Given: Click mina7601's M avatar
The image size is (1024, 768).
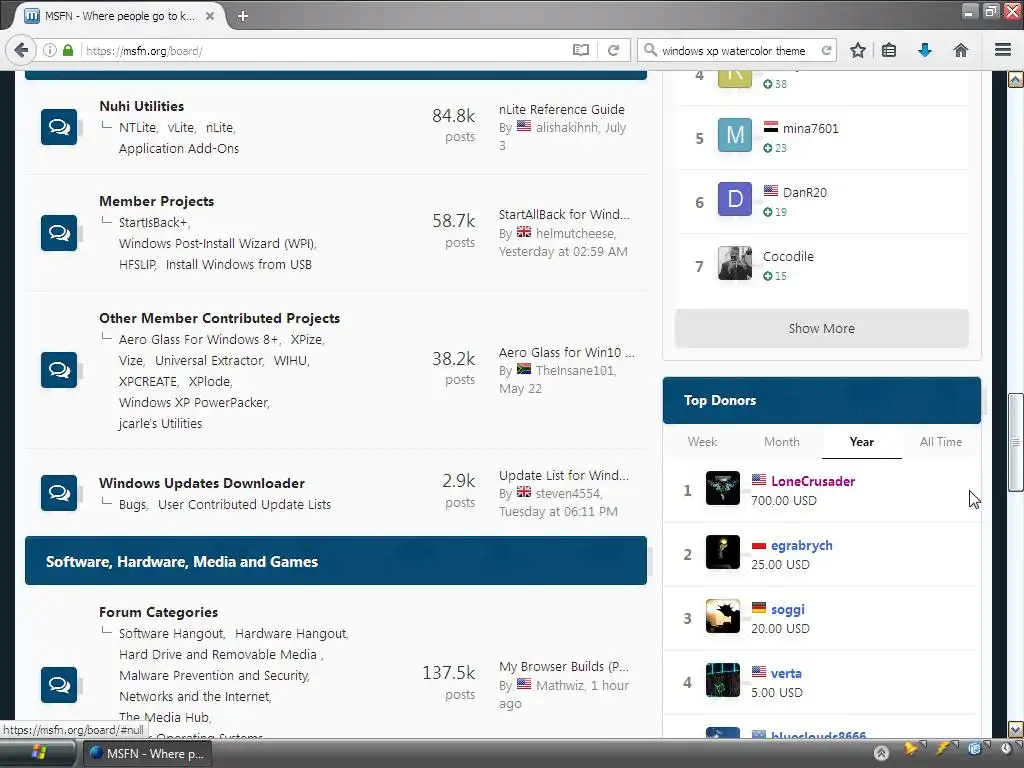Looking at the screenshot, I should click(735, 135).
